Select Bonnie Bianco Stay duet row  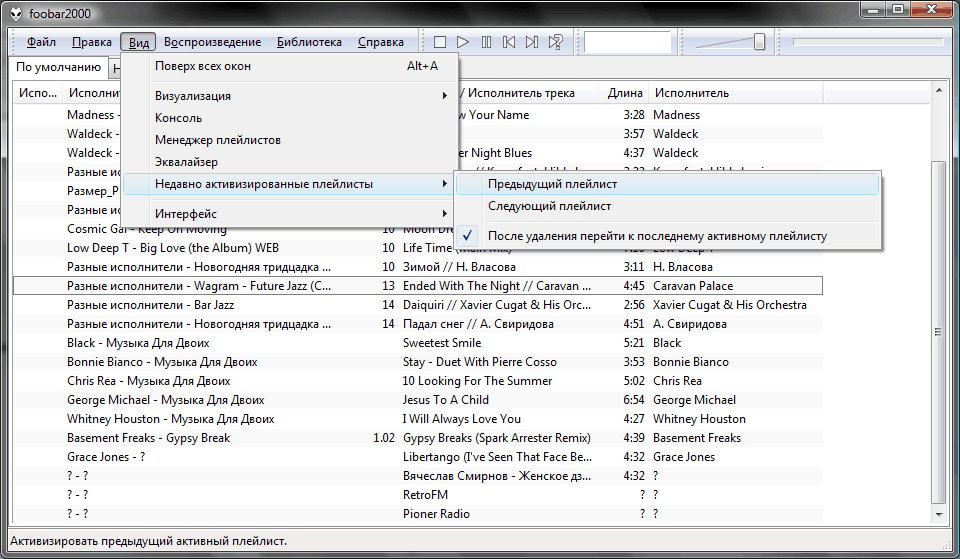[418, 362]
